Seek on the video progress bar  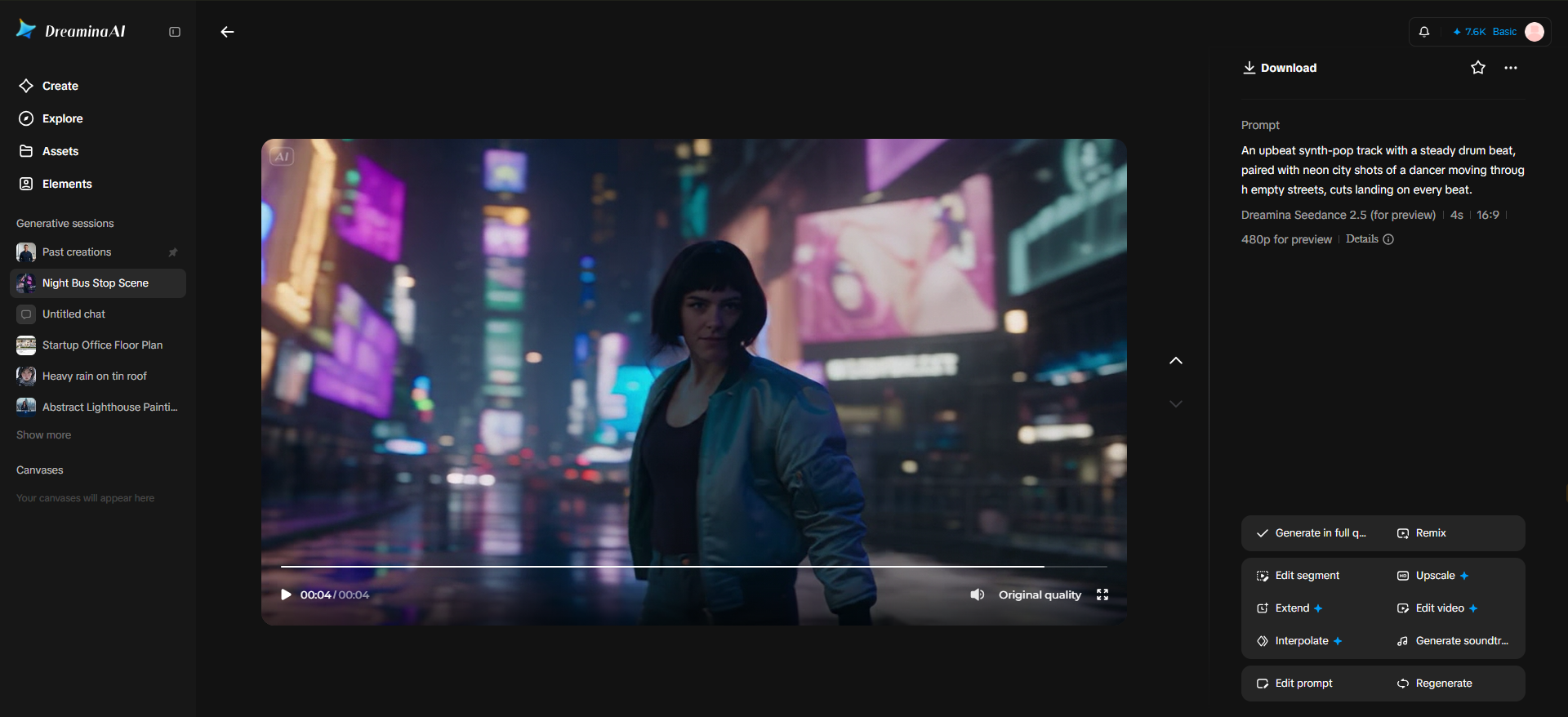[694, 566]
